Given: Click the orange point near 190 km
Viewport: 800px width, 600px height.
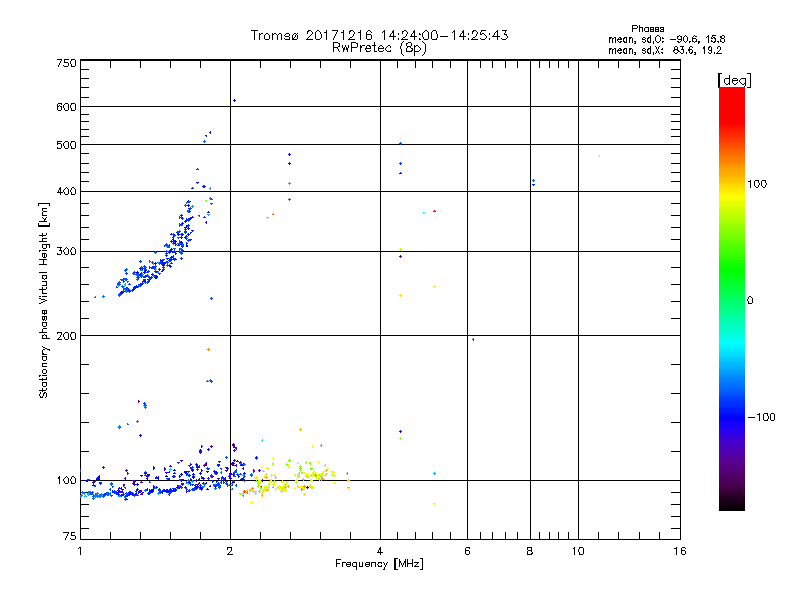Looking at the screenshot, I should click(208, 349).
